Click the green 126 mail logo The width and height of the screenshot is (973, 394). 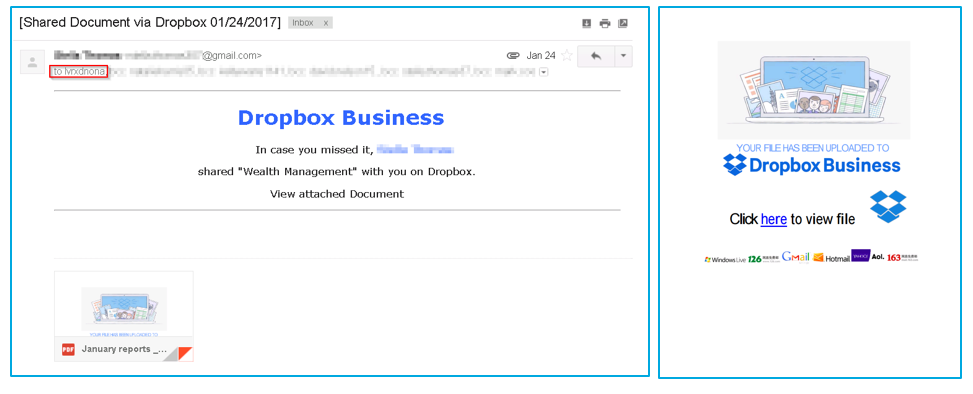(763, 259)
